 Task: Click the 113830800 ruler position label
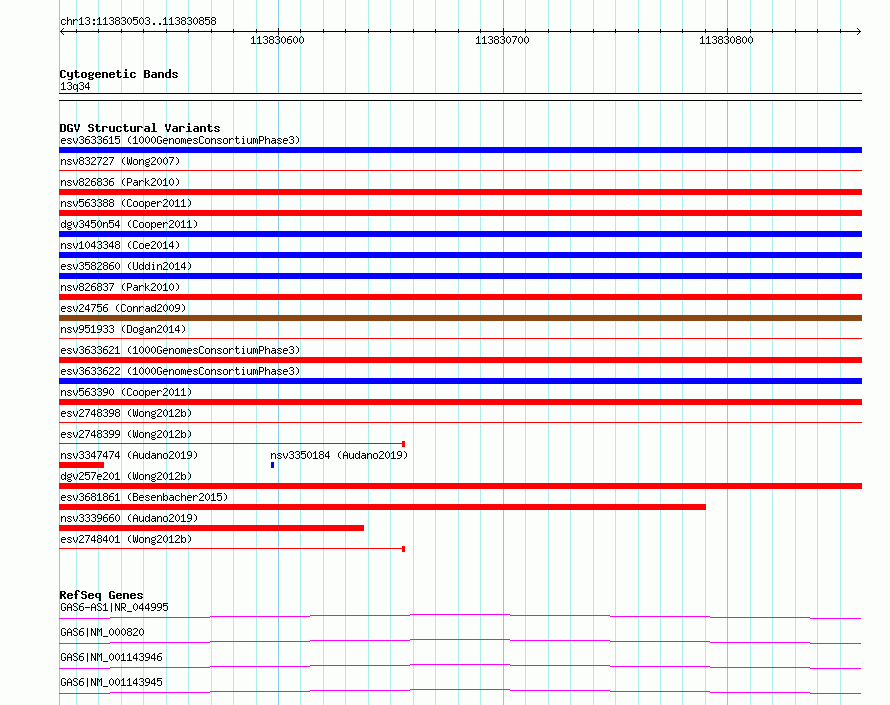[x=726, y=40]
